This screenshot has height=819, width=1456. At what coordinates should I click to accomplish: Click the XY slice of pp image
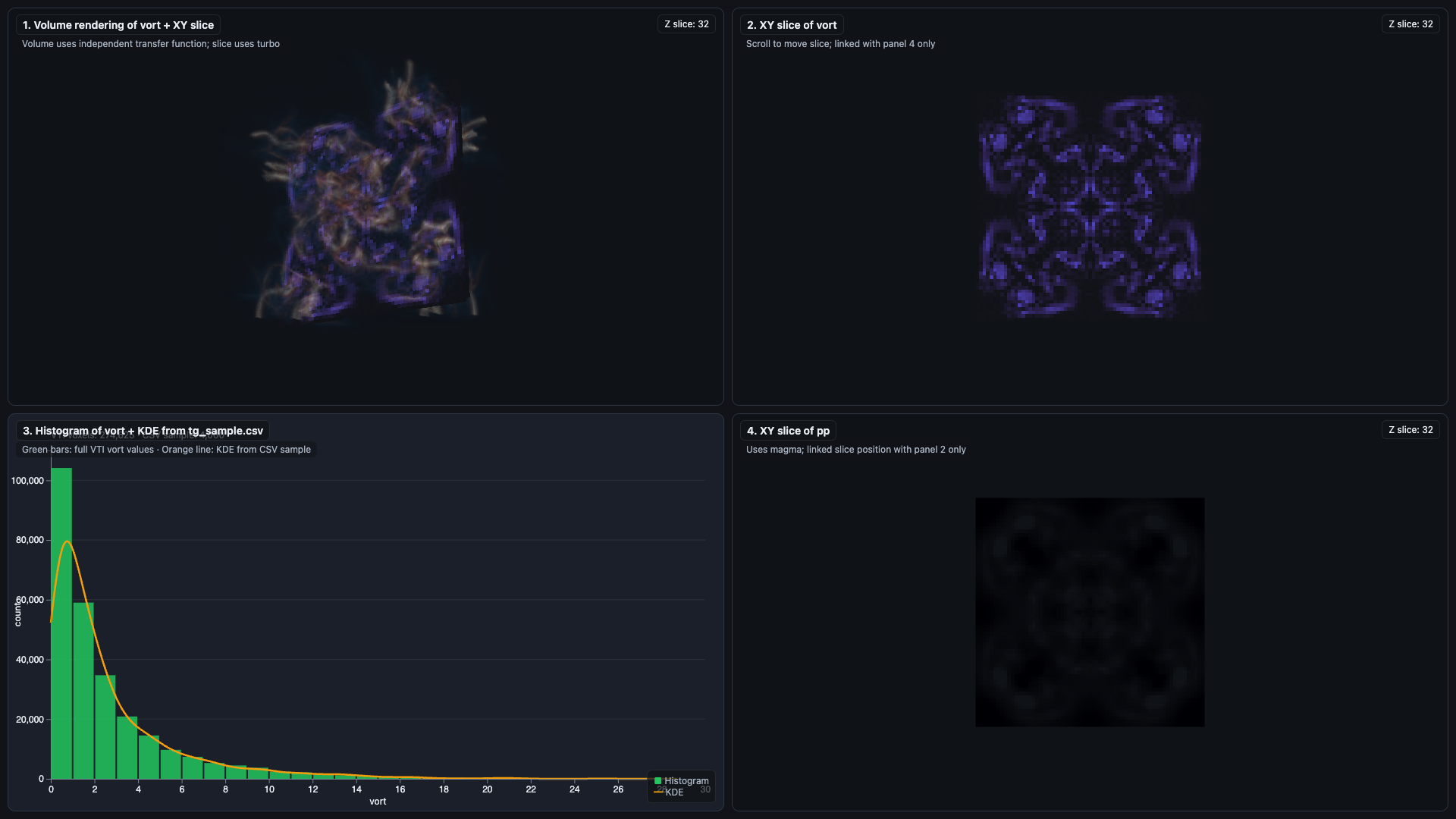tap(1090, 612)
